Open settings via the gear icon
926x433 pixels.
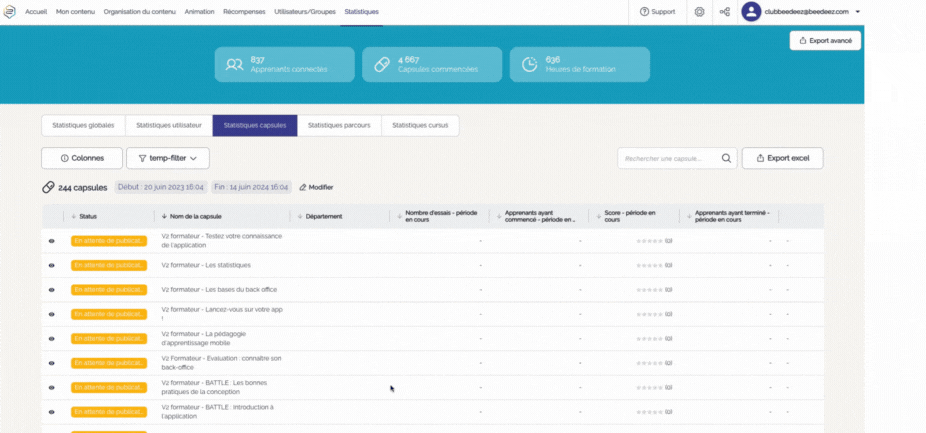click(699, 11)
